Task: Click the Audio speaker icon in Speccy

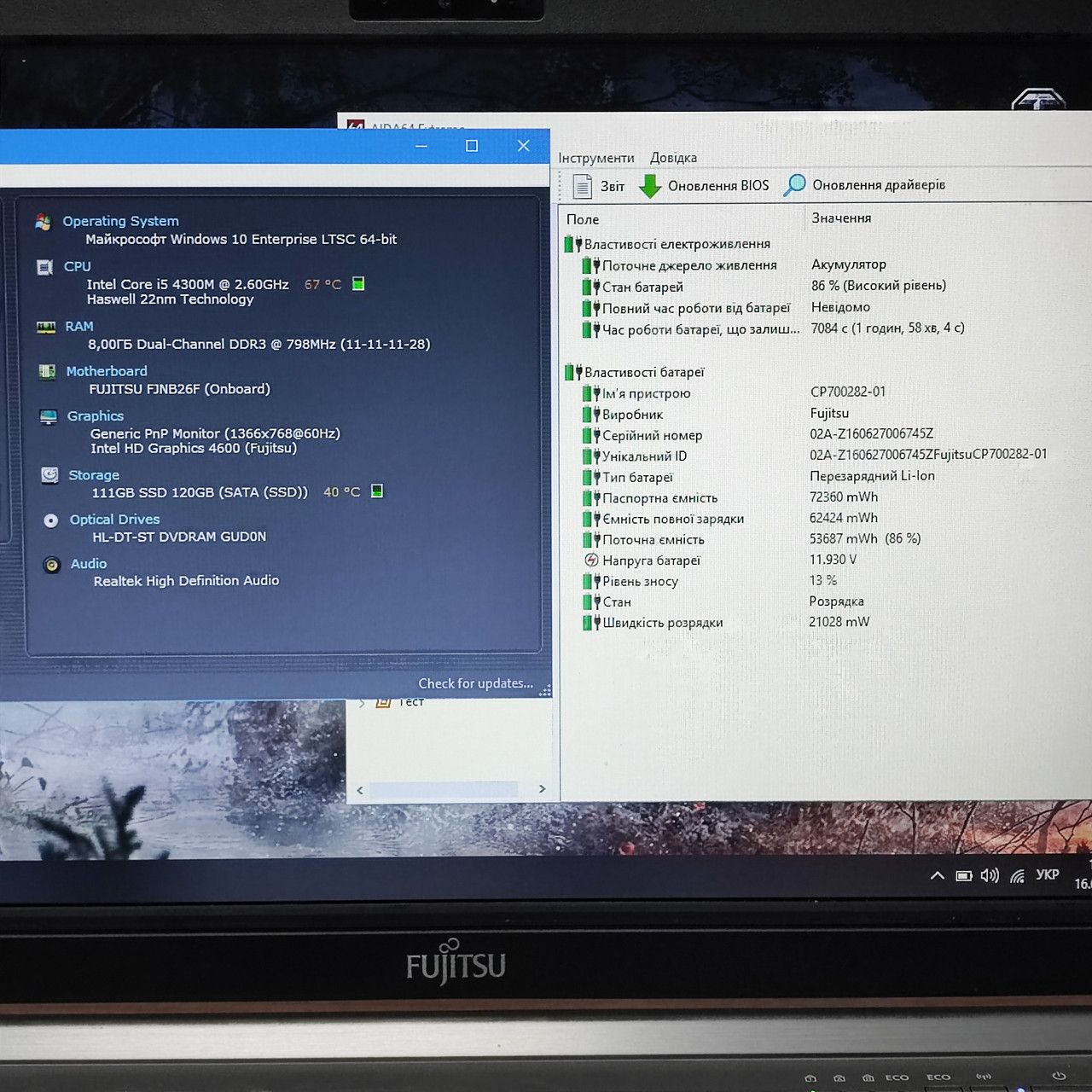Action: click(x=52, y=565)
